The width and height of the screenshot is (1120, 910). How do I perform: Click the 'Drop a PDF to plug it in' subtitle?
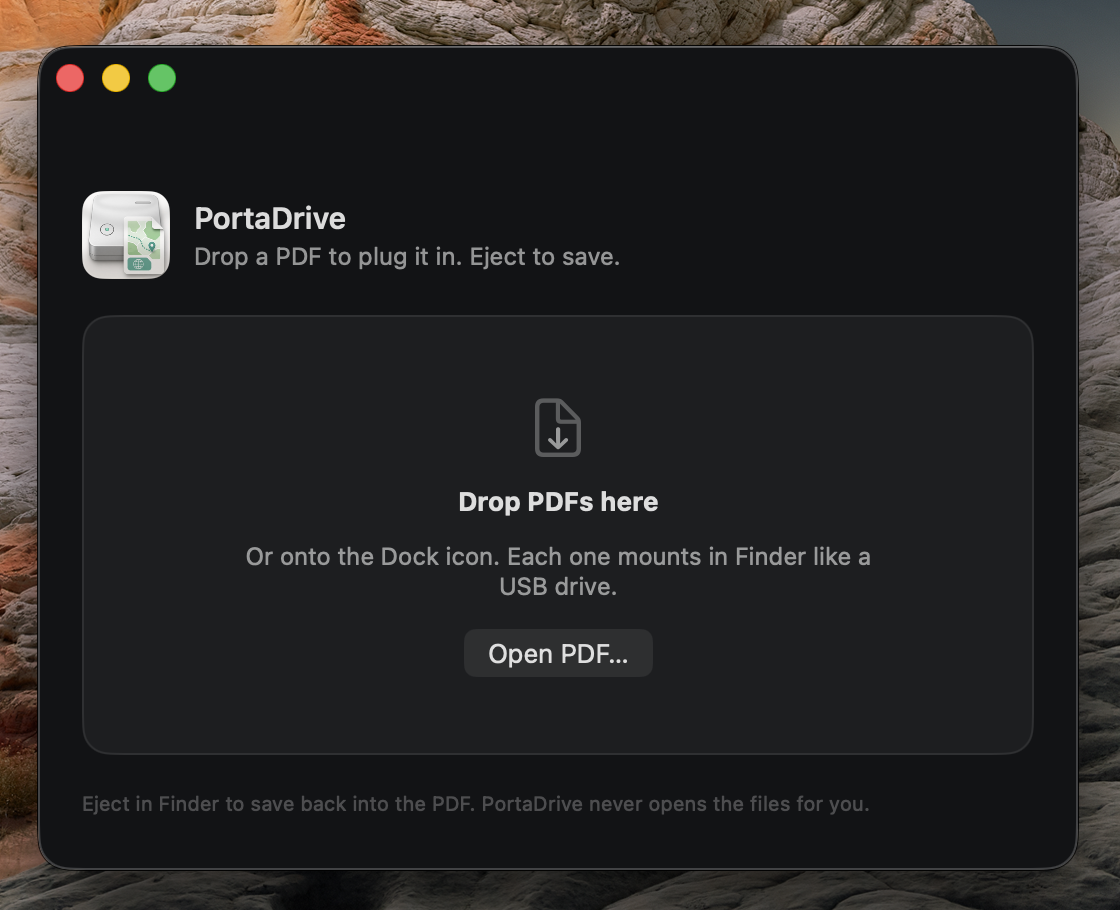pyautogui.click(x=407, y=256)
